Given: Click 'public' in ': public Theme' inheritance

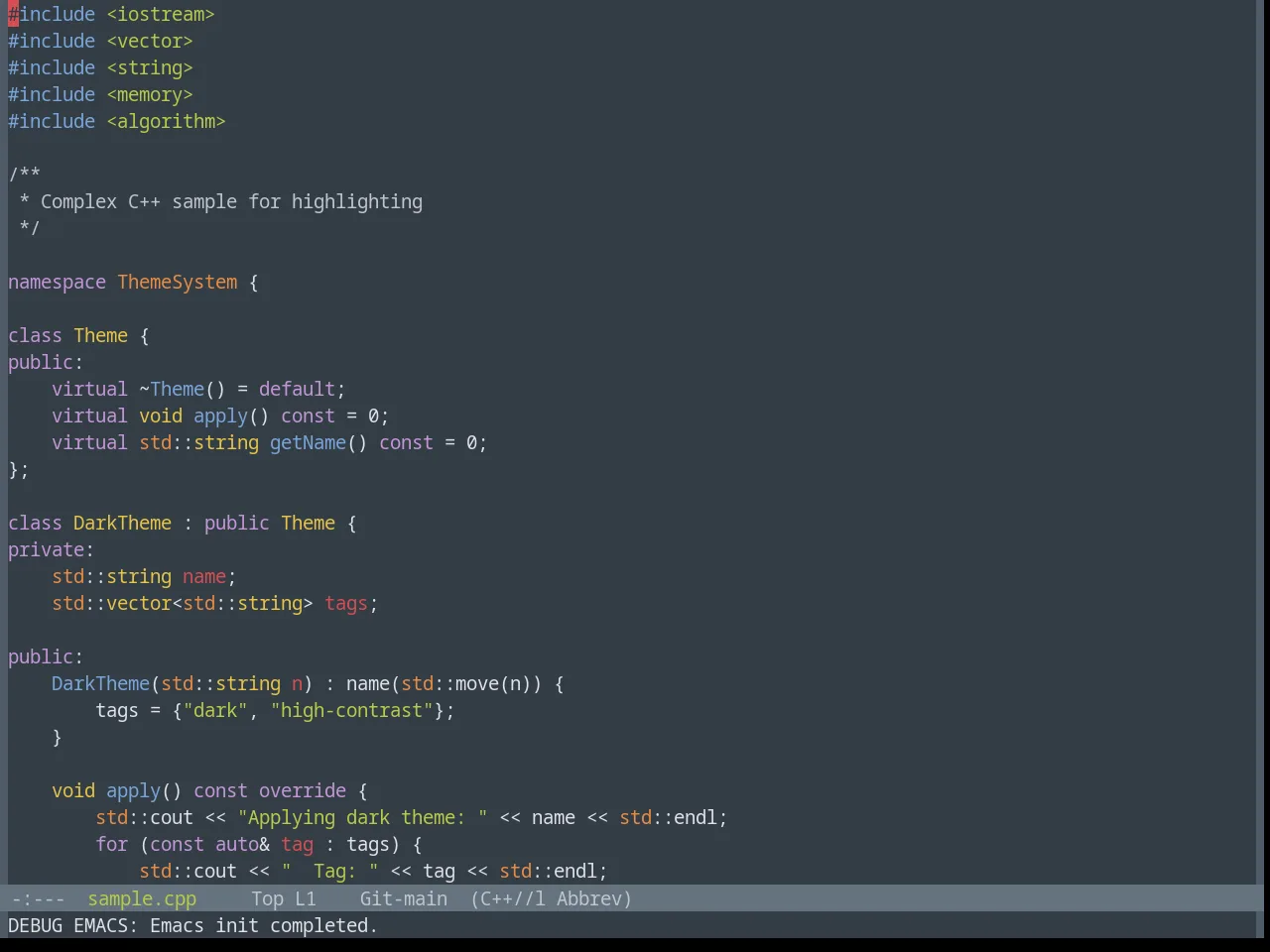Looking at the screenshot, I should [x=237, y=523].
